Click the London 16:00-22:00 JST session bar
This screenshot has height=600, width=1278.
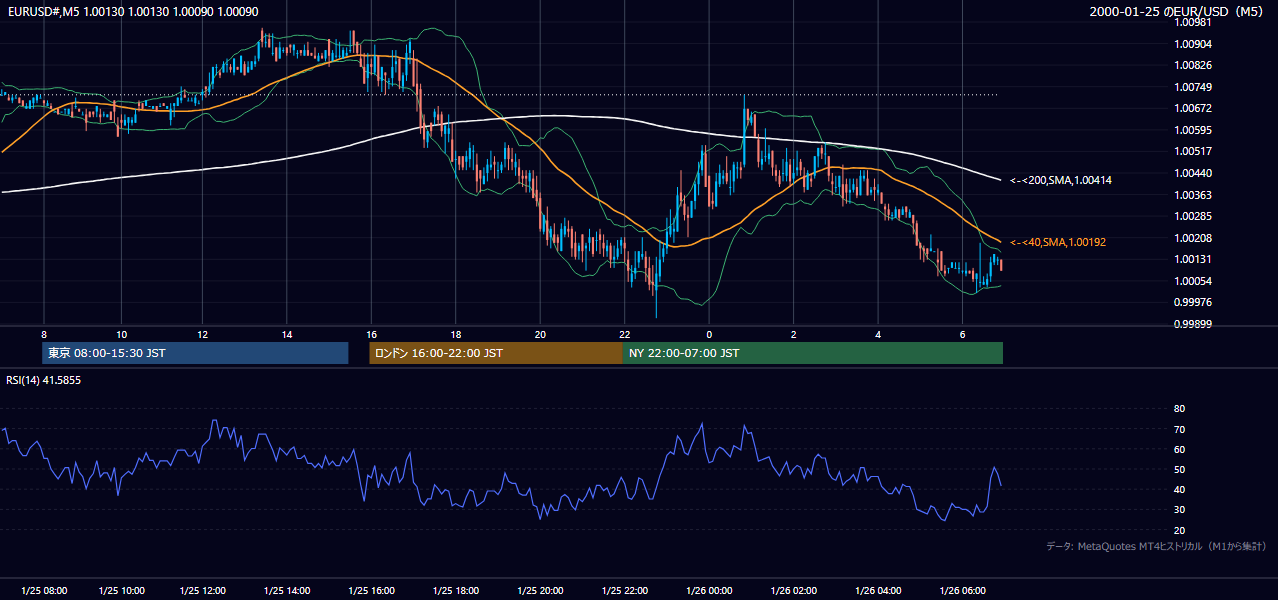click(496, 353)
